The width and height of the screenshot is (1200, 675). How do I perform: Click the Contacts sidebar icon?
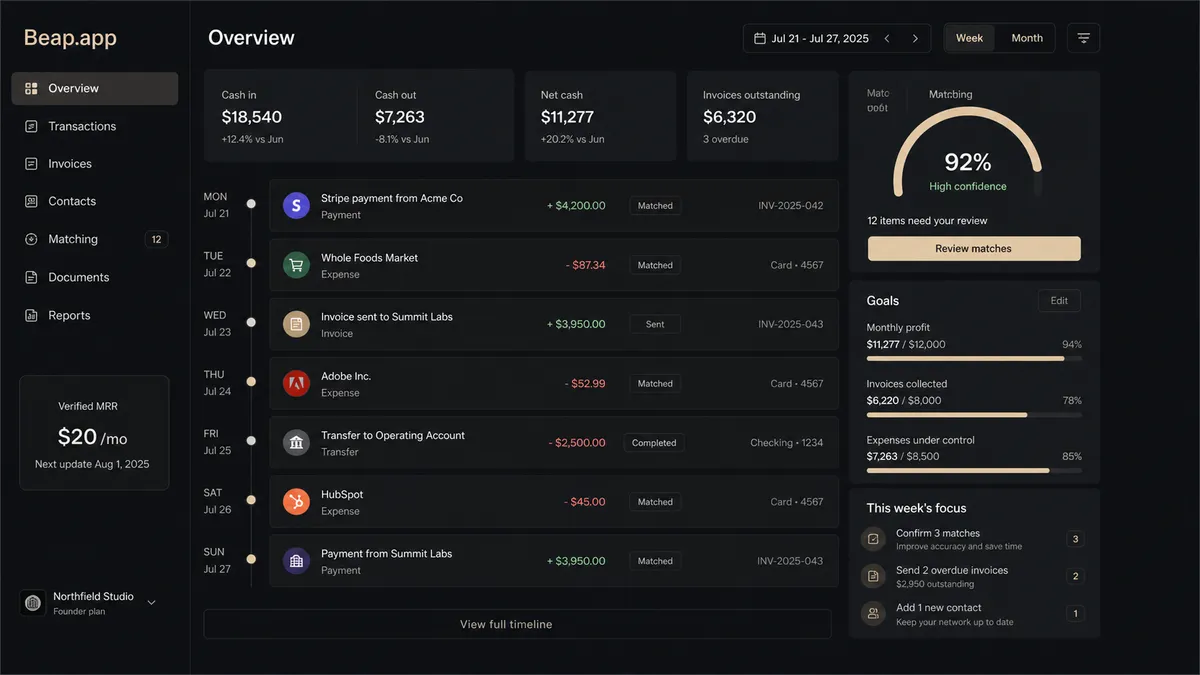click(x=31, y=201)
